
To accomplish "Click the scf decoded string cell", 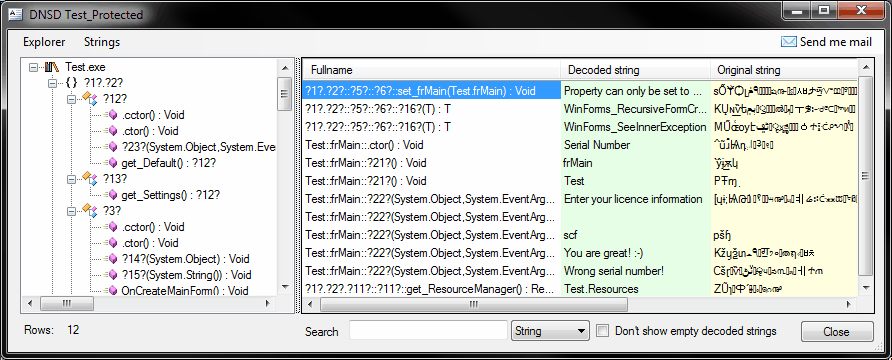I will point(635,235).
